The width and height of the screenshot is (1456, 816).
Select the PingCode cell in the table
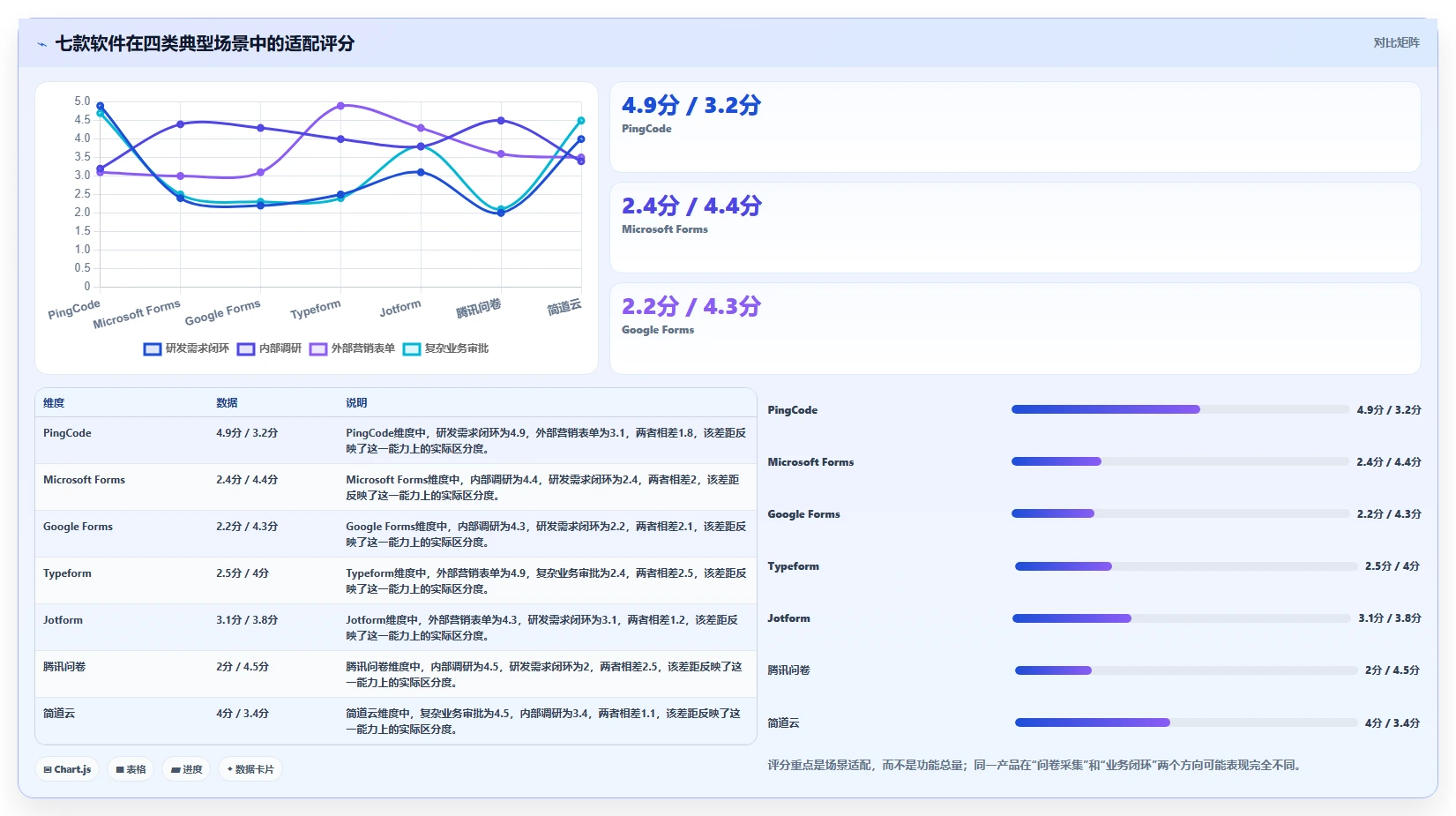(x=67, y=433)
